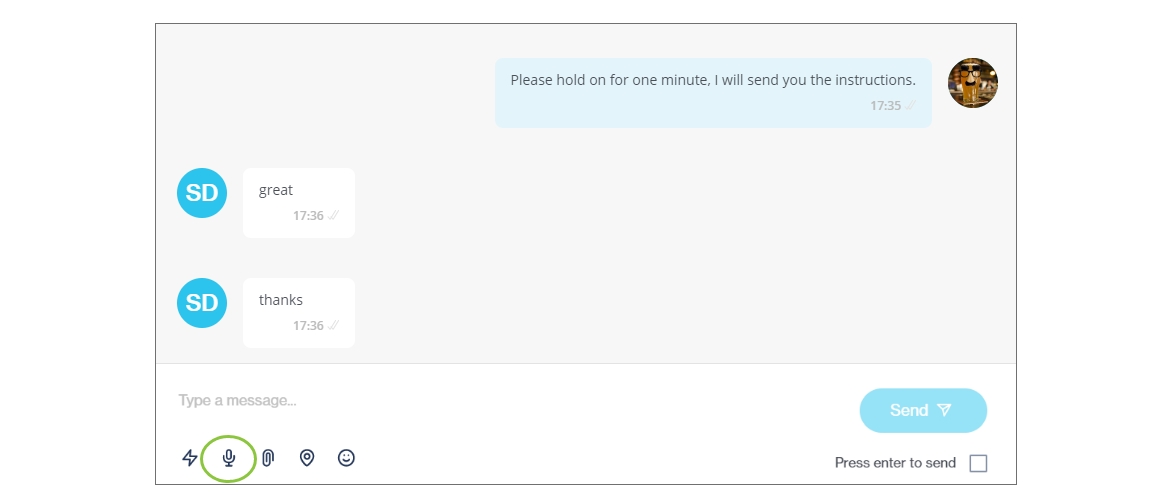1170x493 pixels.
Task: Click the Send button
Action: [x=923, y=410]
